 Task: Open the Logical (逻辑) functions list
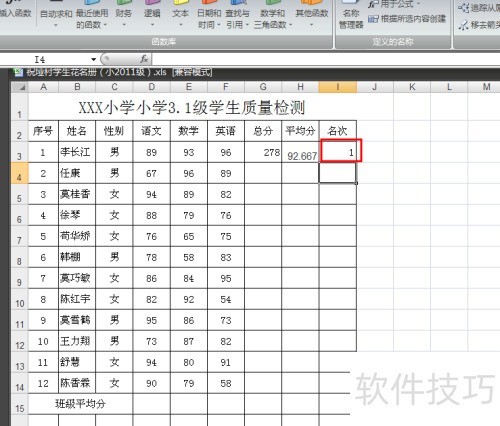(x=152, y=15)
